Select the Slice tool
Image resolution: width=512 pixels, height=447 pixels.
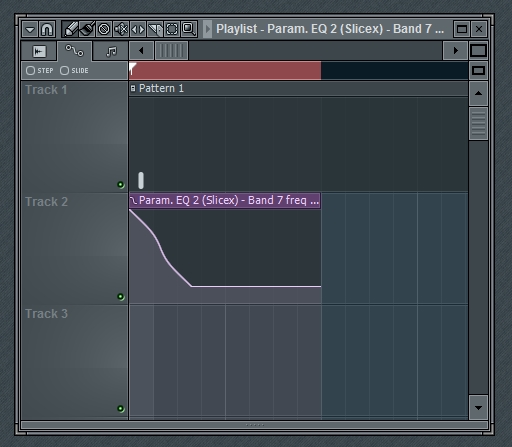click(155, 29)
